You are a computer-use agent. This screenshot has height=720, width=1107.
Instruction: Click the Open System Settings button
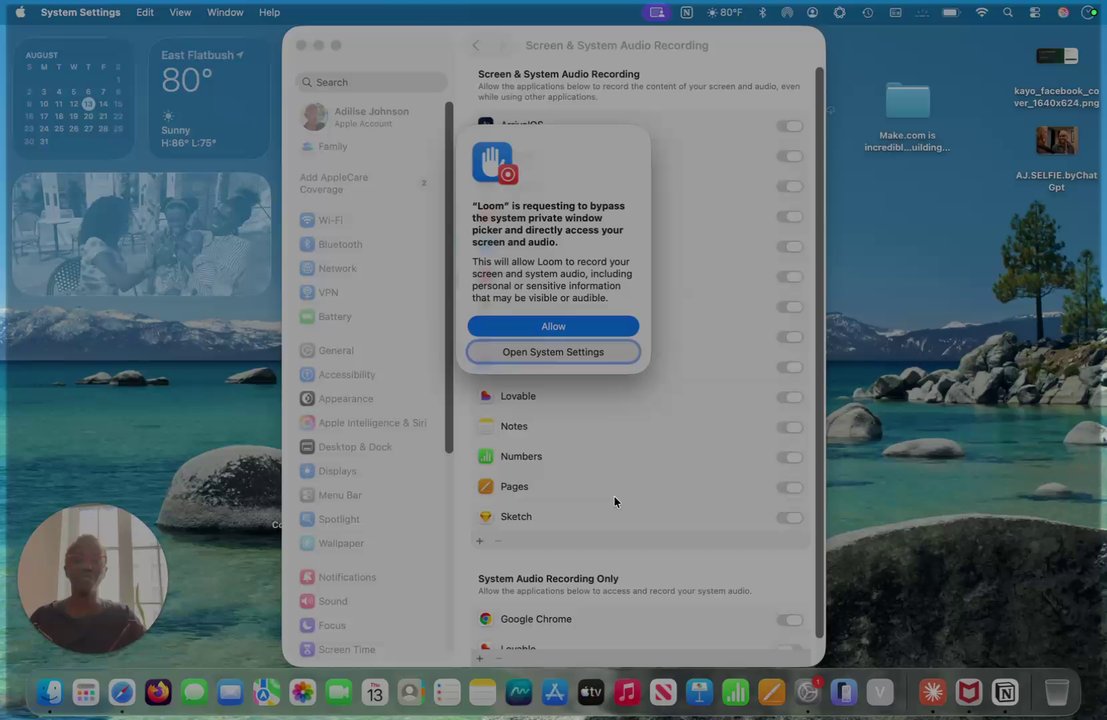pyautogui.click(x=553, y=352)
